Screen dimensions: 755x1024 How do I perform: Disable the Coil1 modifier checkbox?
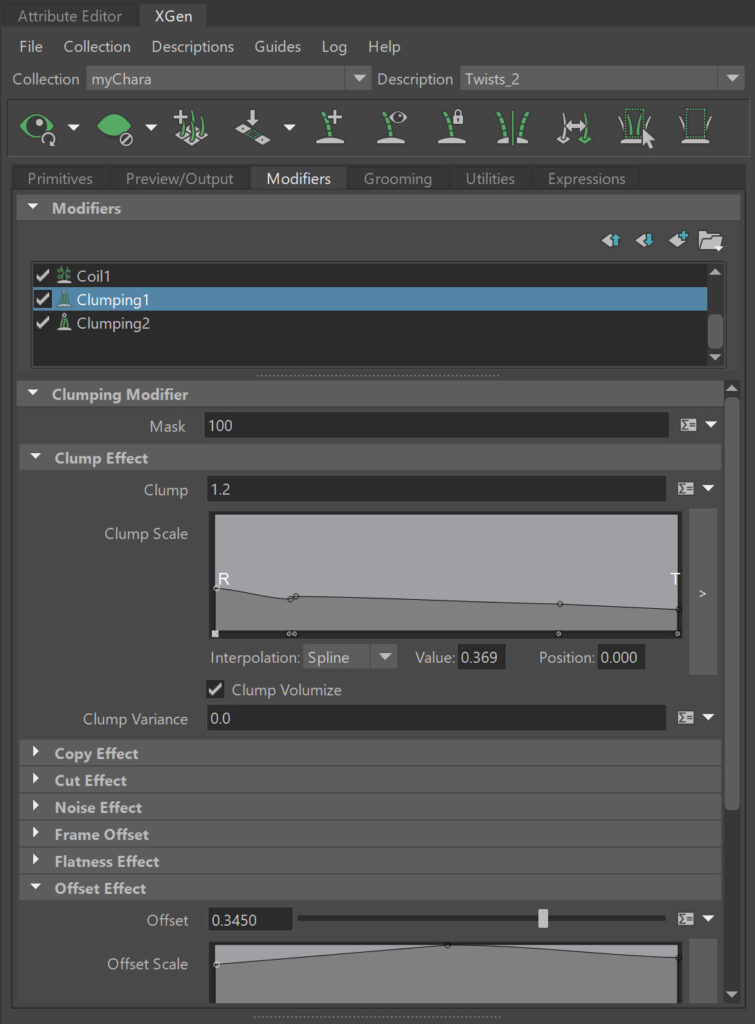(42, 275)
